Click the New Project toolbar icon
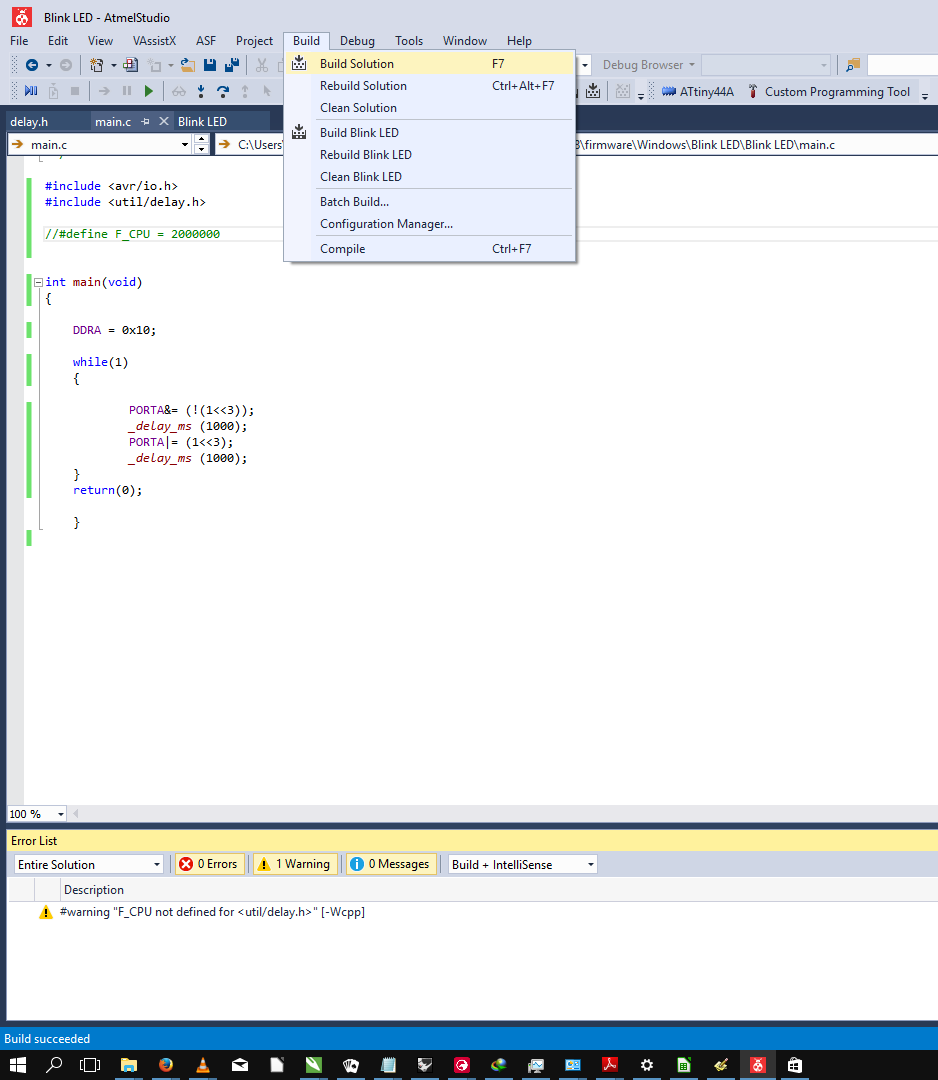Screen dimensions: 938x1080 (96, 65)
